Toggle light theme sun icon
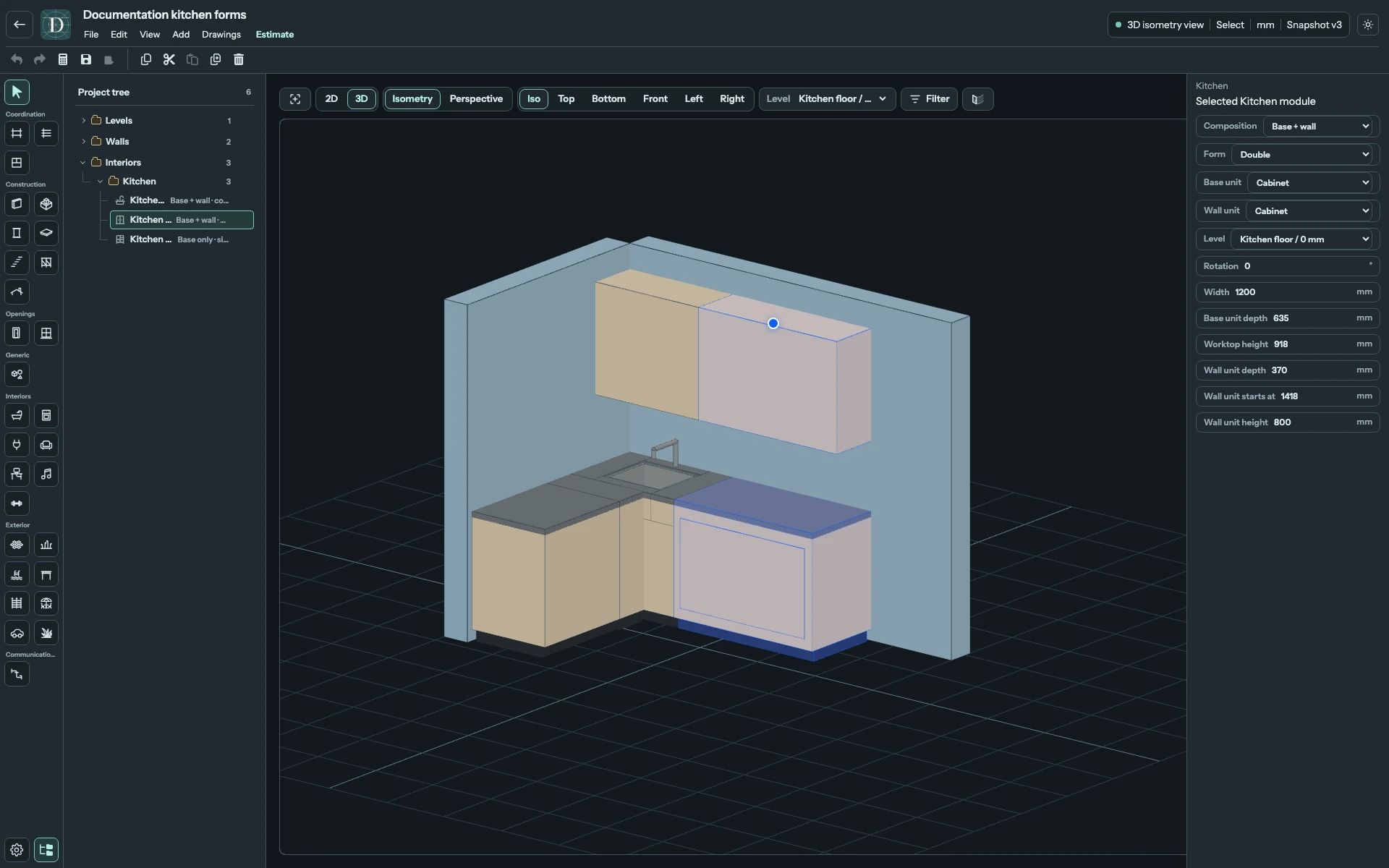The image size is (1389, 868). [x=1368, y=25]
